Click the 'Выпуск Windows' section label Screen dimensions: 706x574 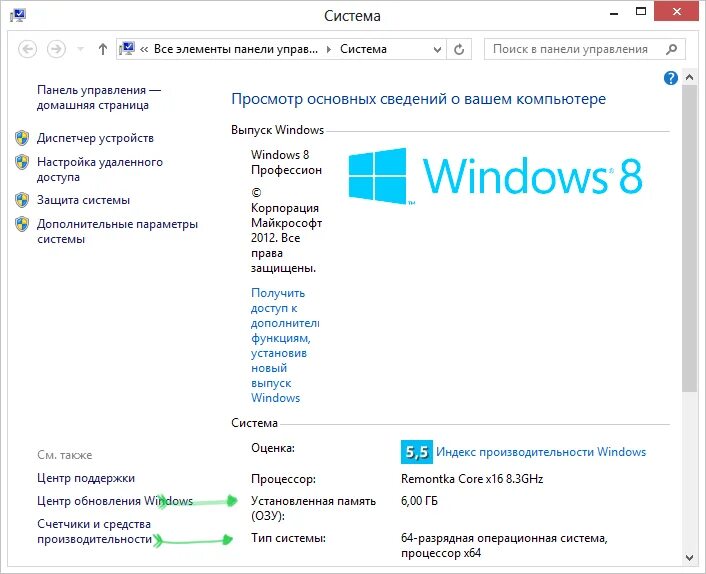click(x=277, y=130)
